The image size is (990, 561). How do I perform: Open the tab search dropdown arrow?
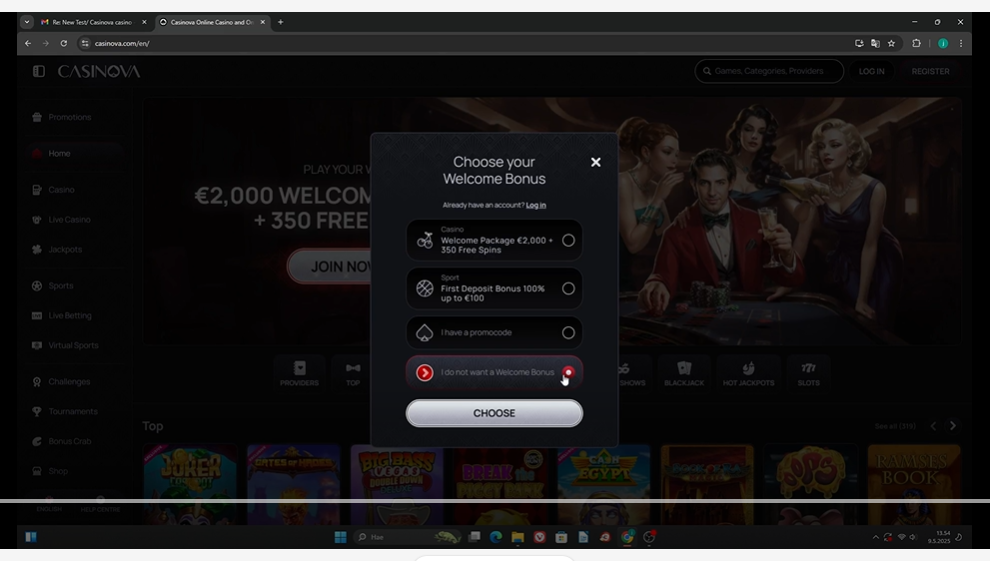27,22
